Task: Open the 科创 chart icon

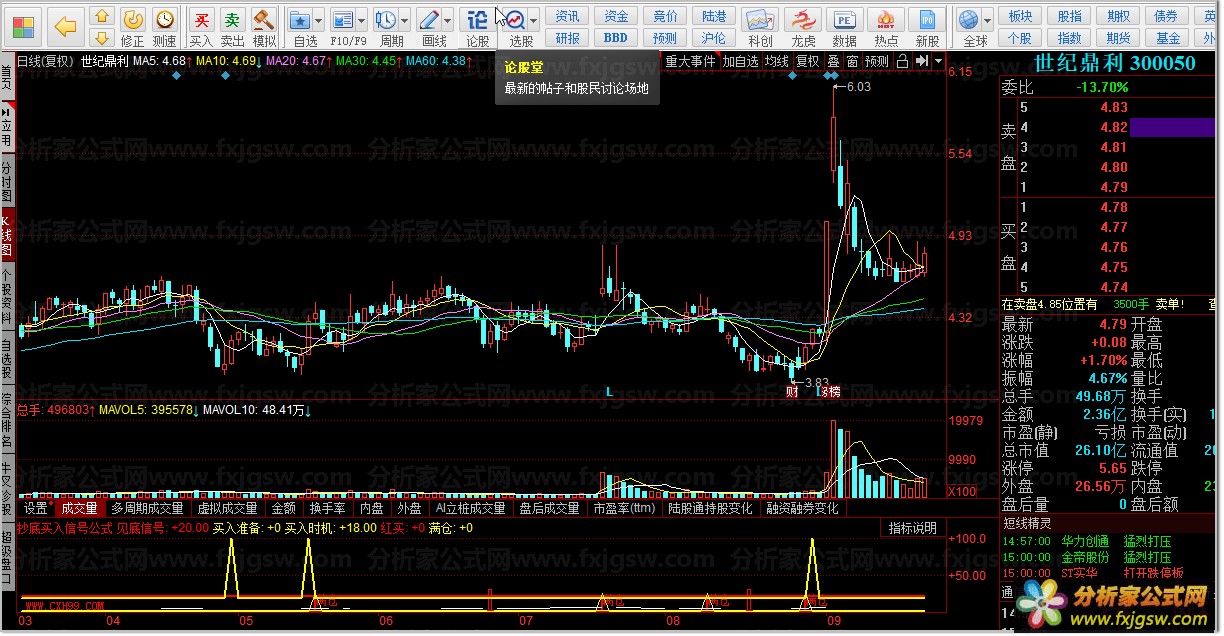Action: point(760,20)
